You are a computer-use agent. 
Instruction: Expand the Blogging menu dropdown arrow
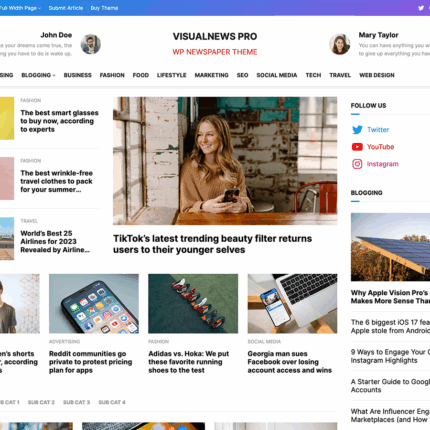coord(54,75)
